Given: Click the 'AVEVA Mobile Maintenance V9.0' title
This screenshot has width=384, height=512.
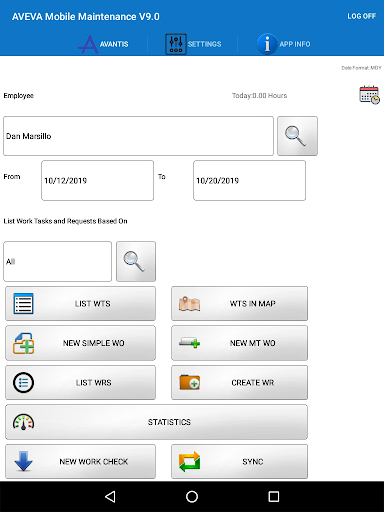Looking at the screenshot, I should pos(86,16).
